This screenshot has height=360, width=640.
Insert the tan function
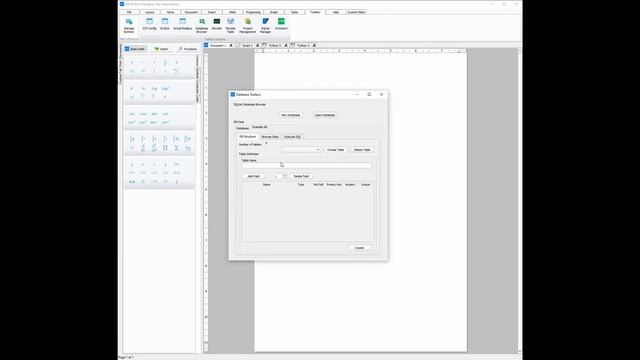[x=154, y=114]
